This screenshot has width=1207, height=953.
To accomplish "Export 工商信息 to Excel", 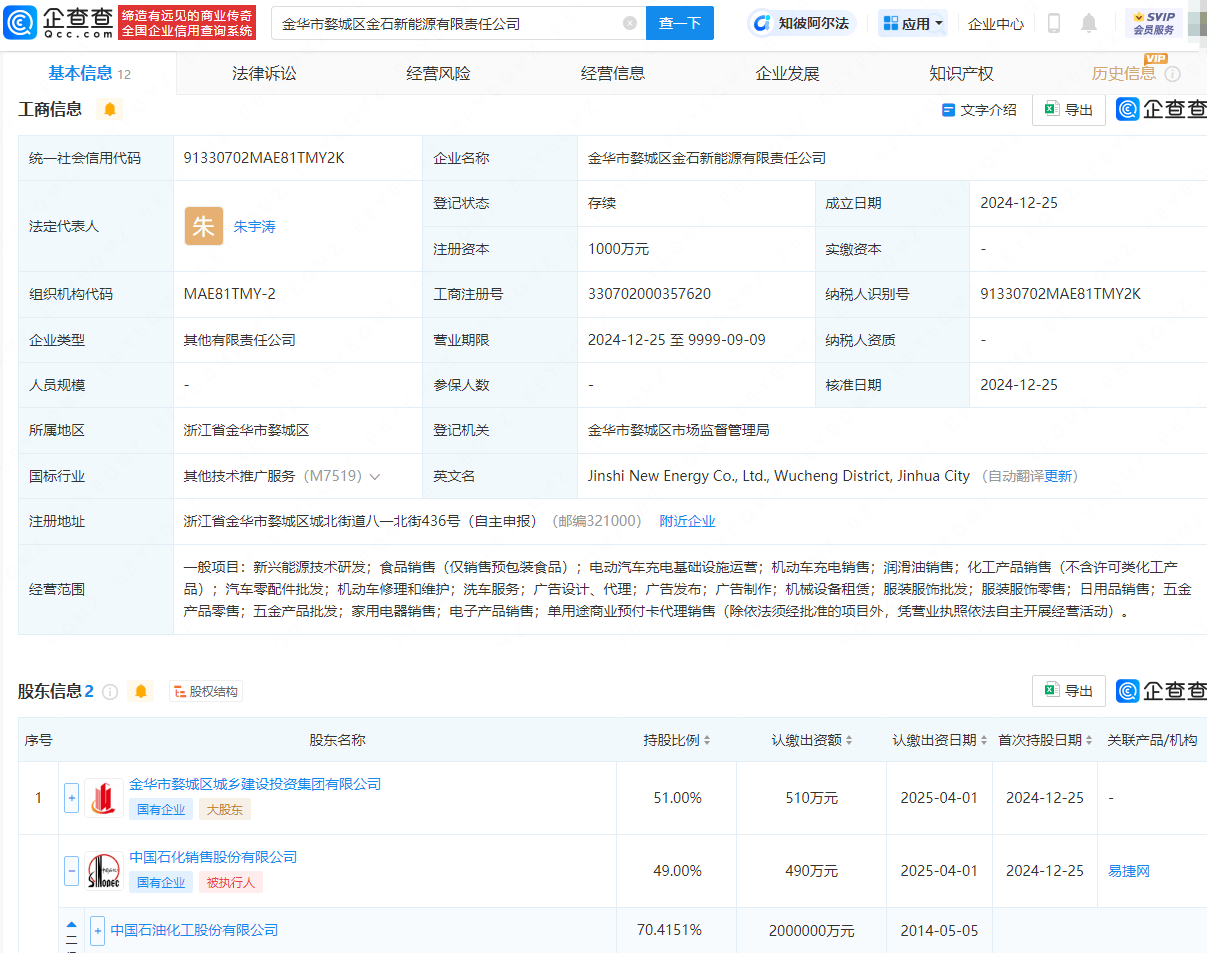I will point(1068,110).
